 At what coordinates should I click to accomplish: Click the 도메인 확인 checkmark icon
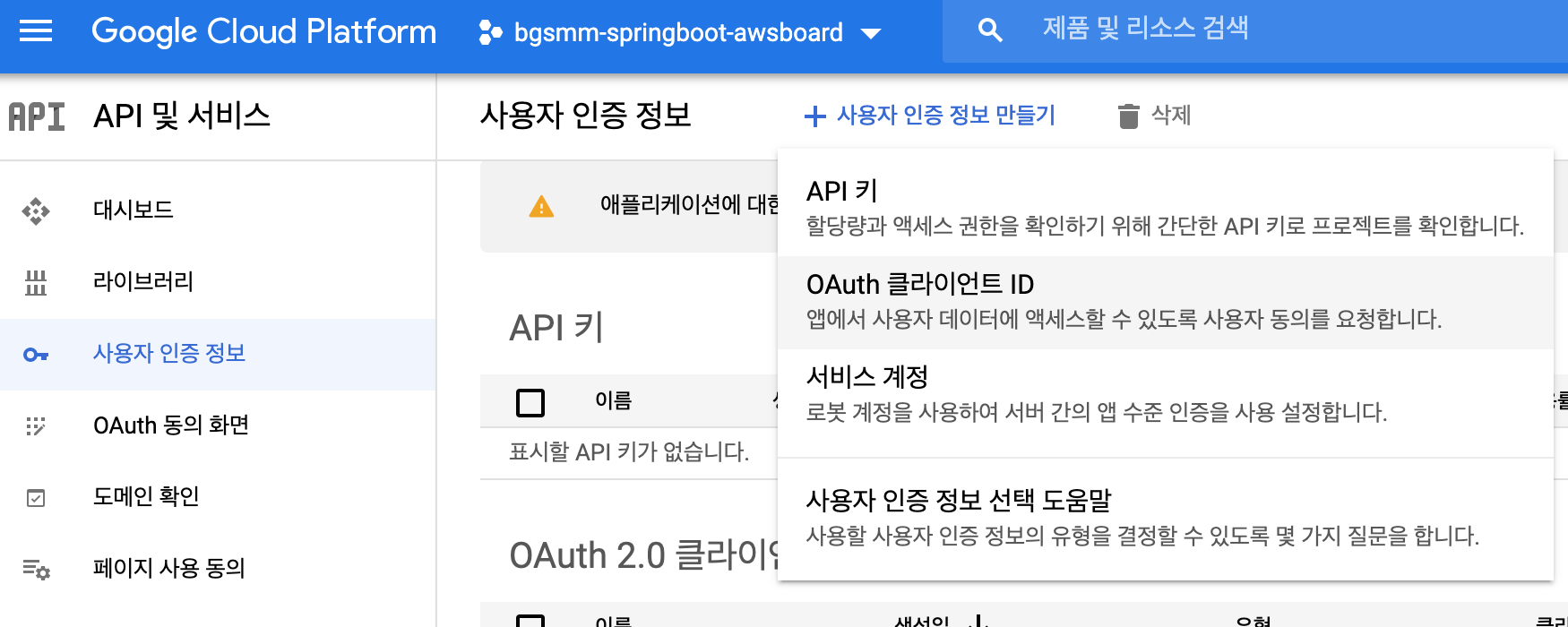click(36, 497)
